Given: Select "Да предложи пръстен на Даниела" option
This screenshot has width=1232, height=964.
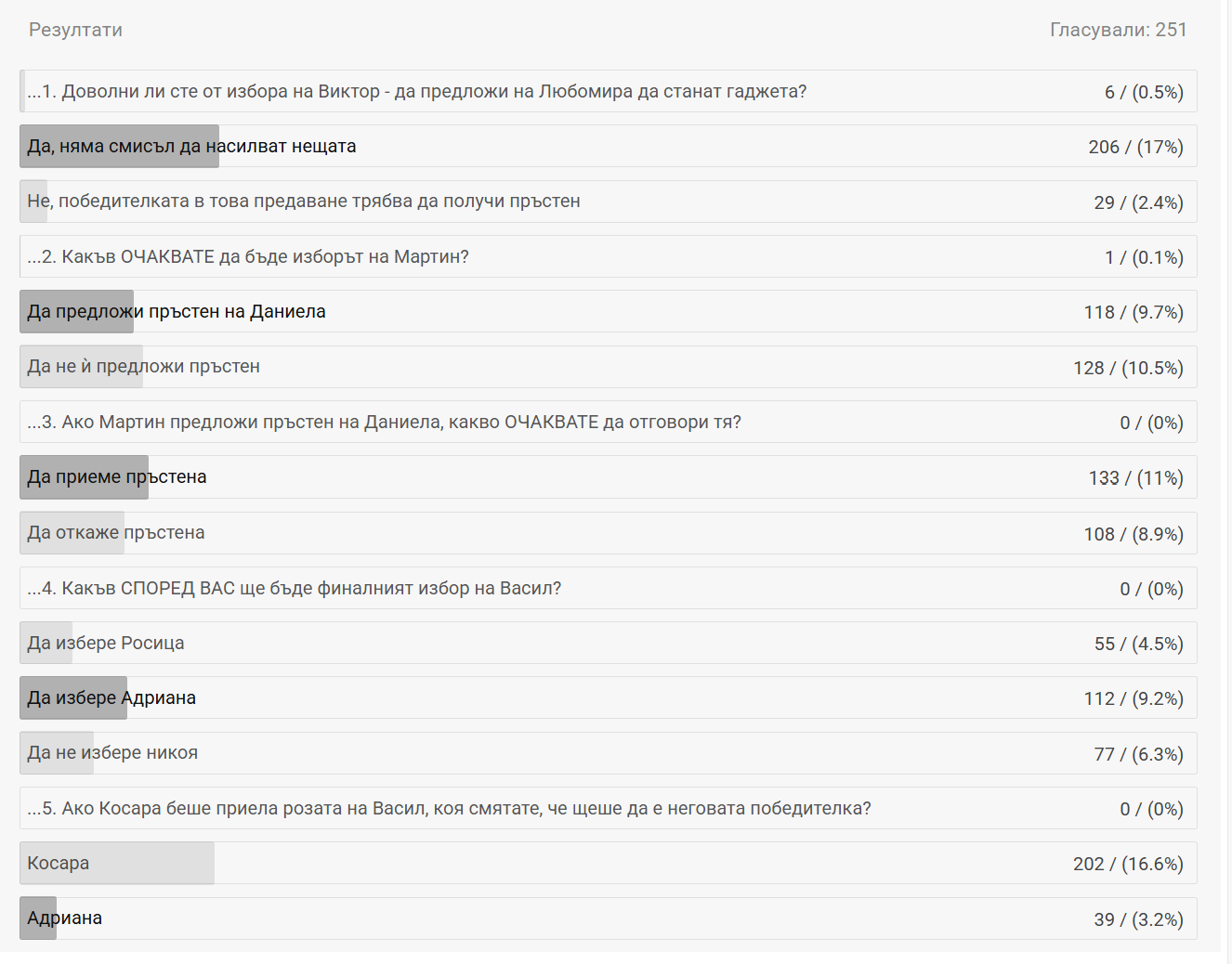Looking at the screenshot, I should tap(177, 312).
